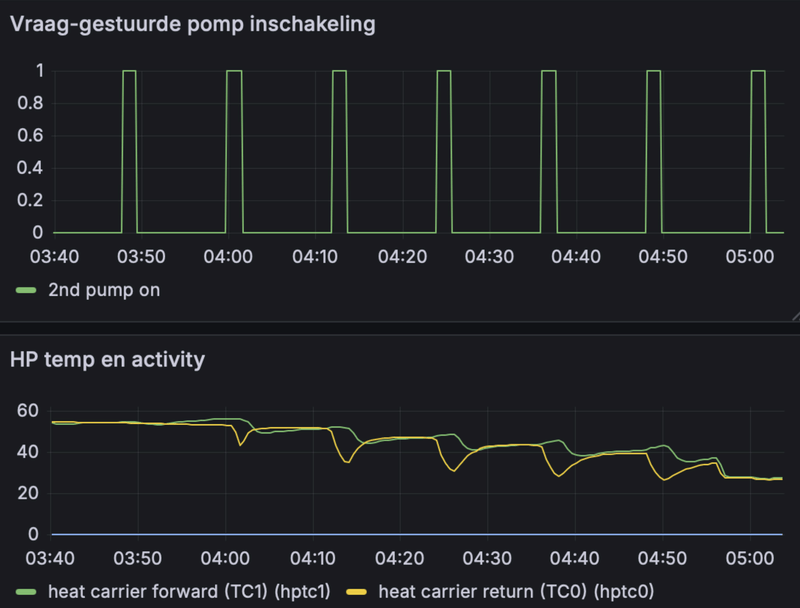This screenshot has width=800, height=608.
Task: Click the 60 y-axis label in HP temp chart
Action: [x=27, y=411]
